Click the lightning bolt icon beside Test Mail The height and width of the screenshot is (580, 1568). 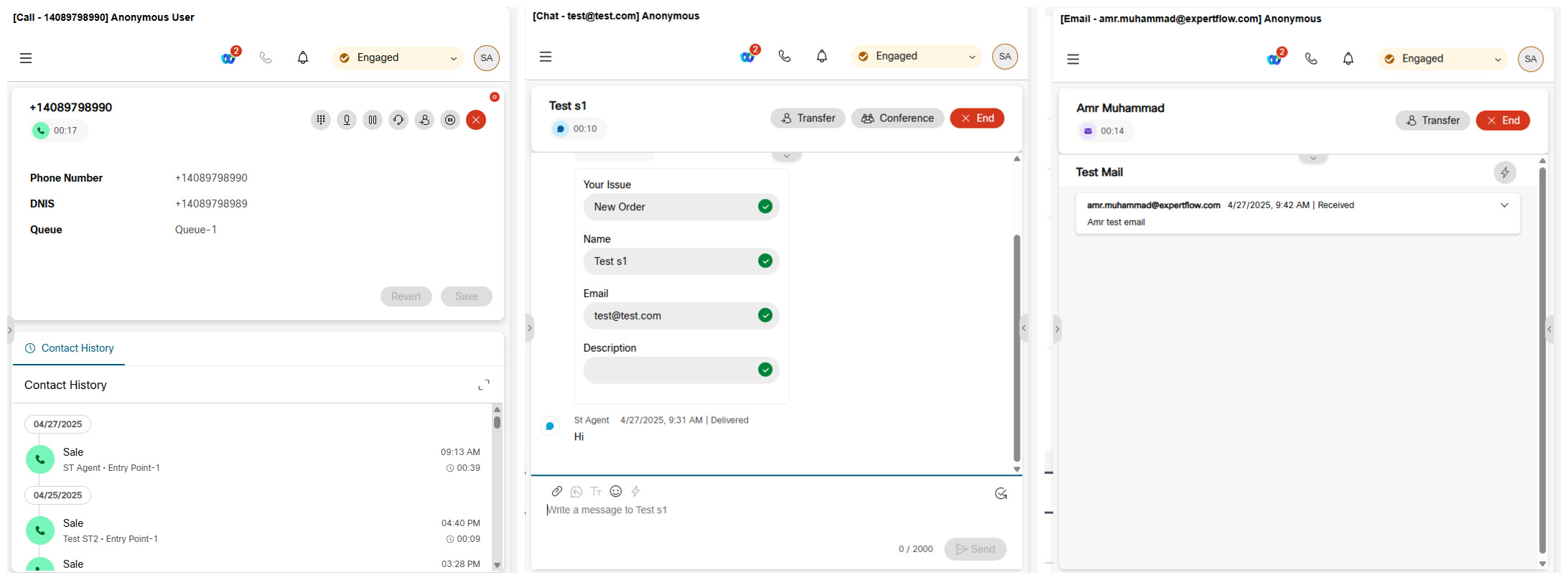coord(1504,172)
